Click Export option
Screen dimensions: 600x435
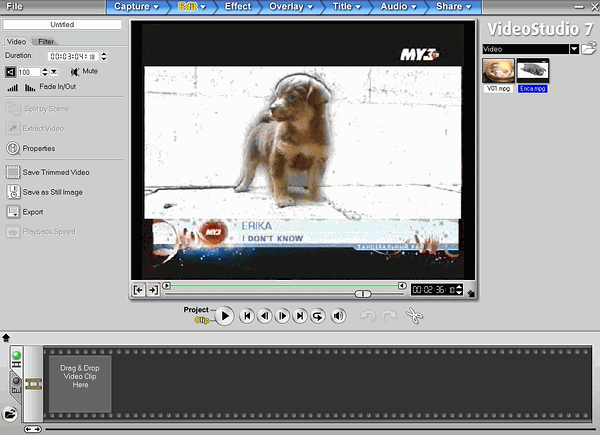pyautogui.click(x=24, y=212)
